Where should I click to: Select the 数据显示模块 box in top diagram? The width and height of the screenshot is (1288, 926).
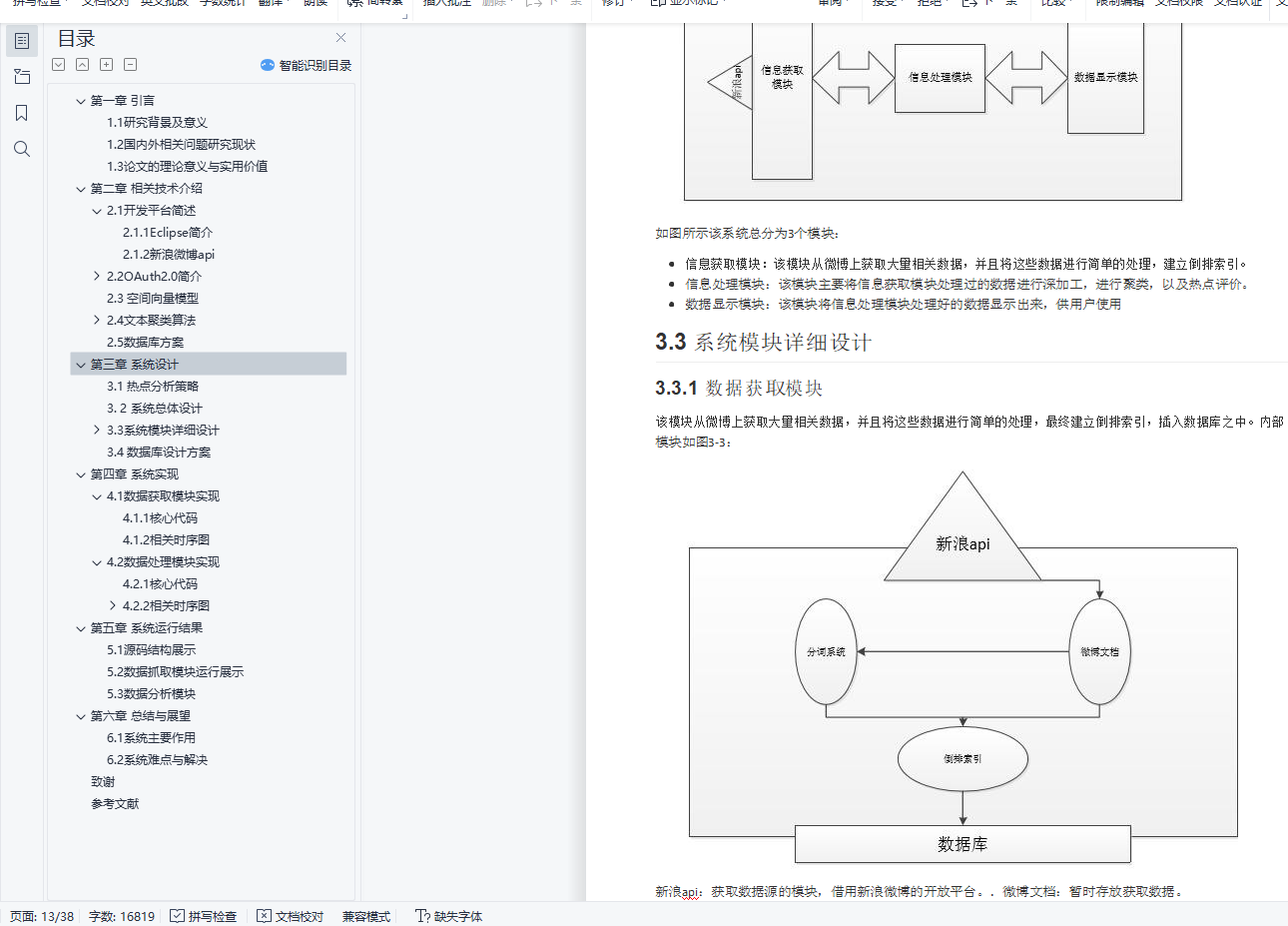(x=1105, y=78)
